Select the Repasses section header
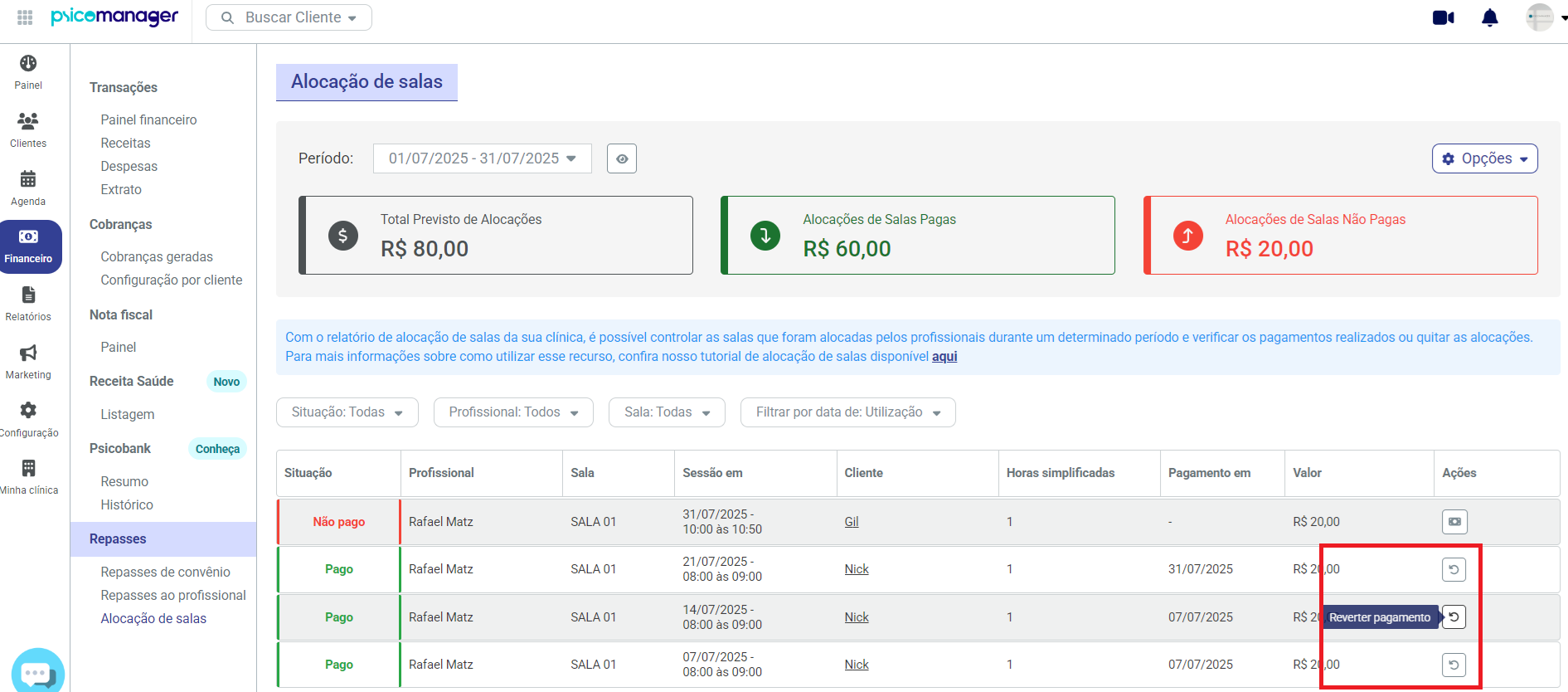 click(x=163, y=539)
